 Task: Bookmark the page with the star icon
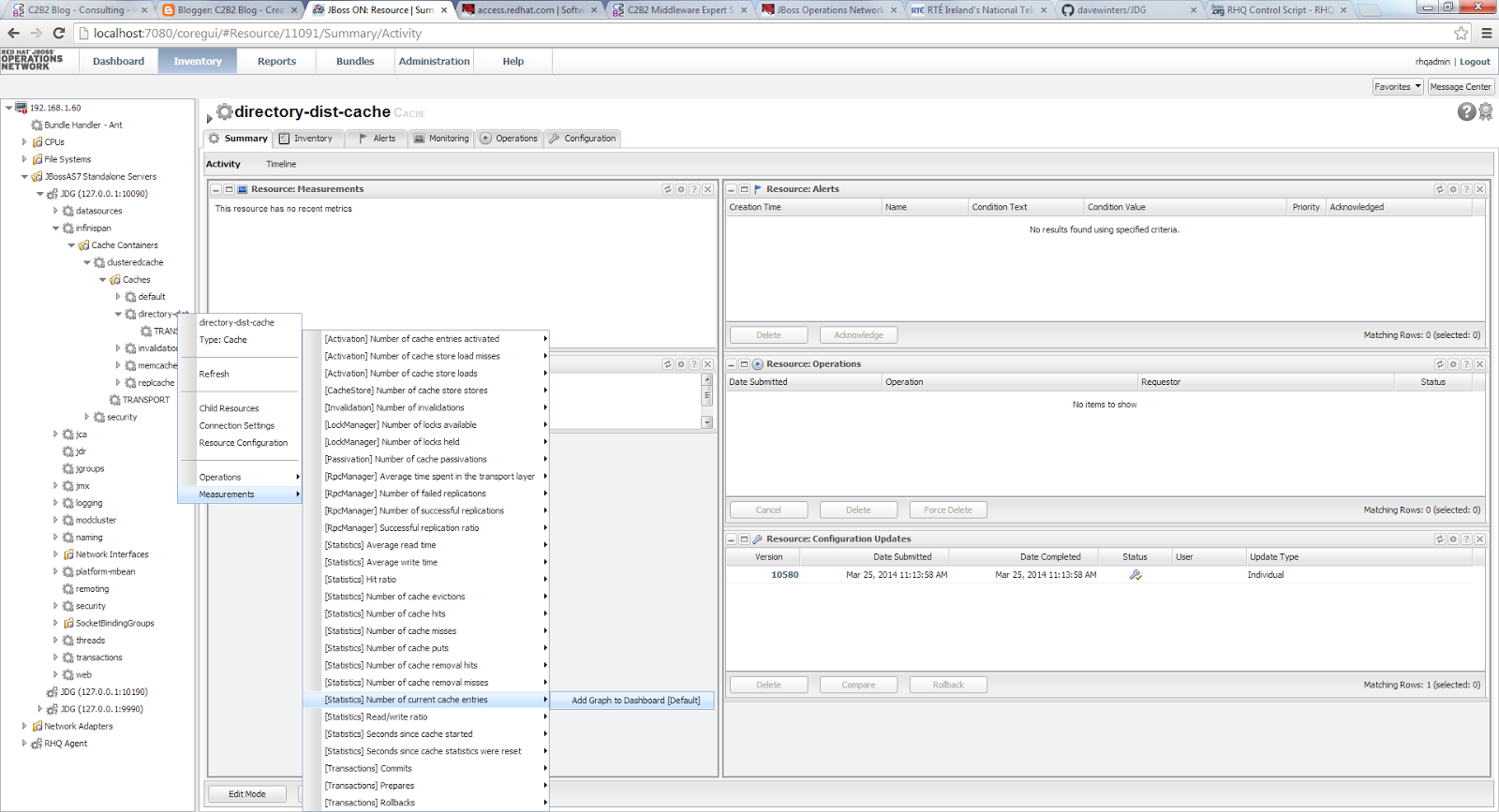pyautogui.click(x=1462, y=33)
